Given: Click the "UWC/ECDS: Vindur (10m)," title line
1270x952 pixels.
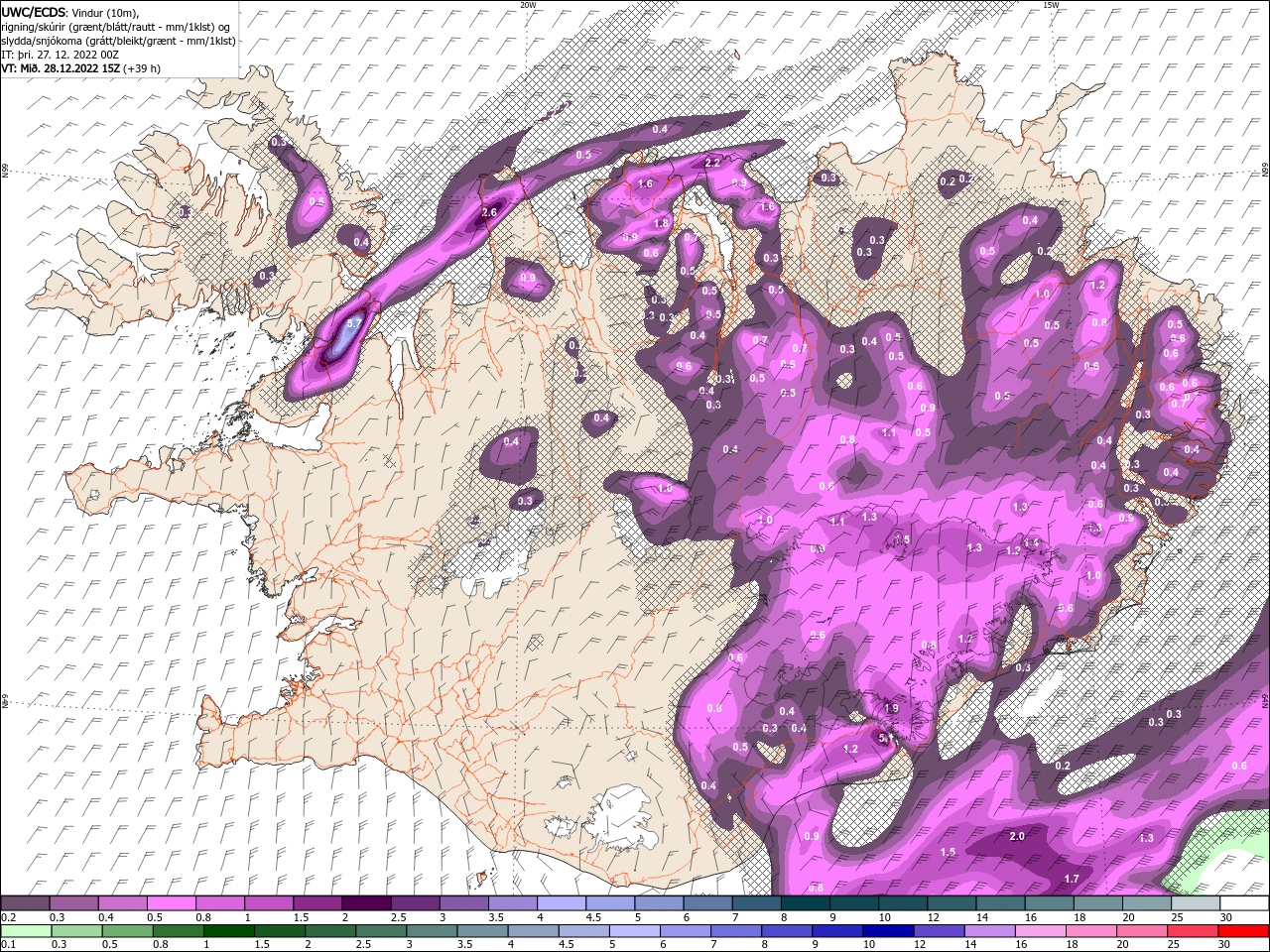Looking at the screenshot, I should pyautogui.click(x=70, y=11).
